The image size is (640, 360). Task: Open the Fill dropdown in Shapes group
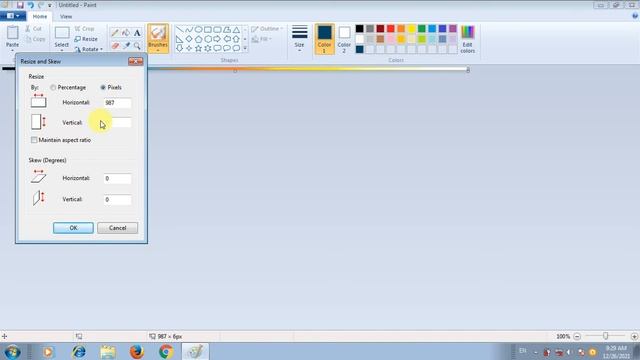(261, 39)
